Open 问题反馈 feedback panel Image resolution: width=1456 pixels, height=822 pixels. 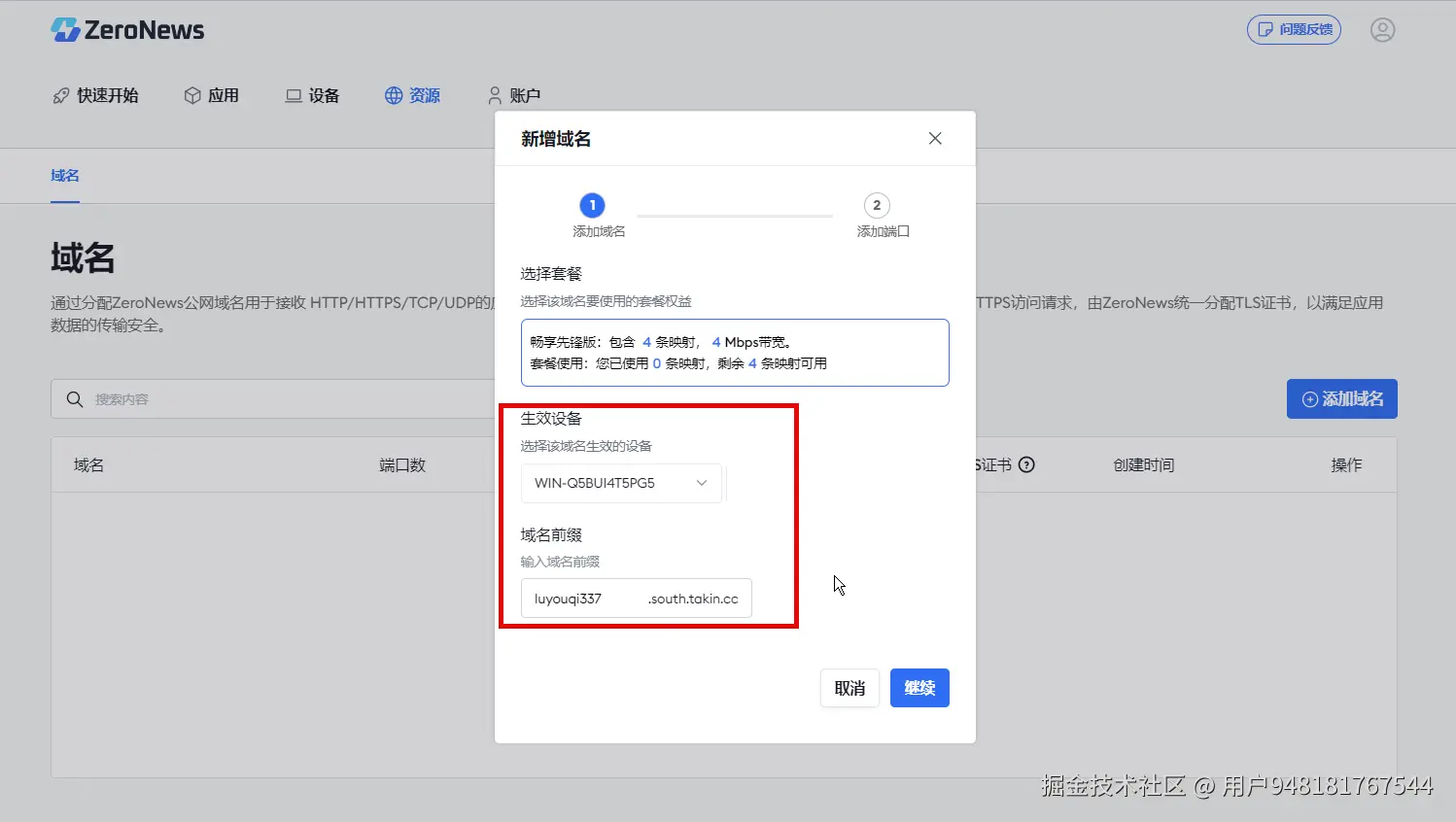1294,29
